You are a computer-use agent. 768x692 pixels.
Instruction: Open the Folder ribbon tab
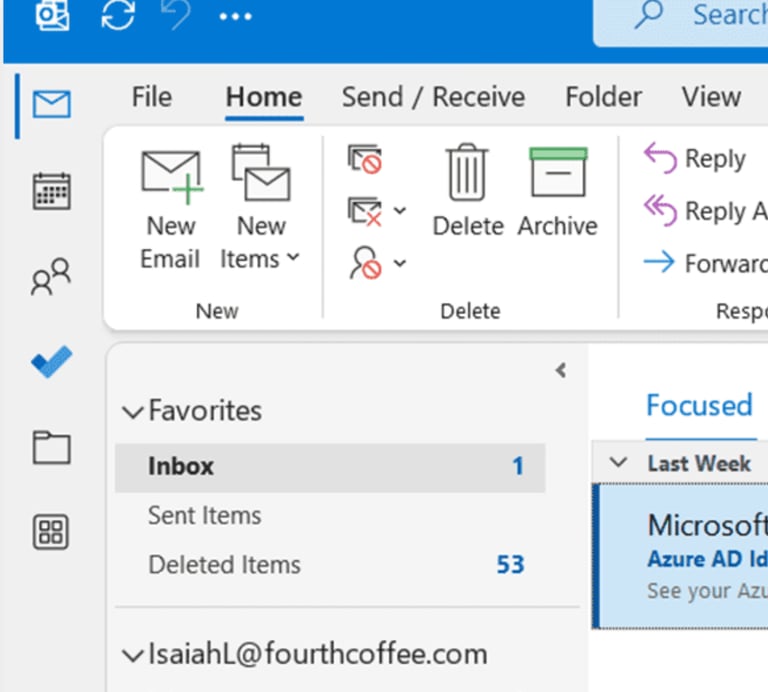[603, 97]
